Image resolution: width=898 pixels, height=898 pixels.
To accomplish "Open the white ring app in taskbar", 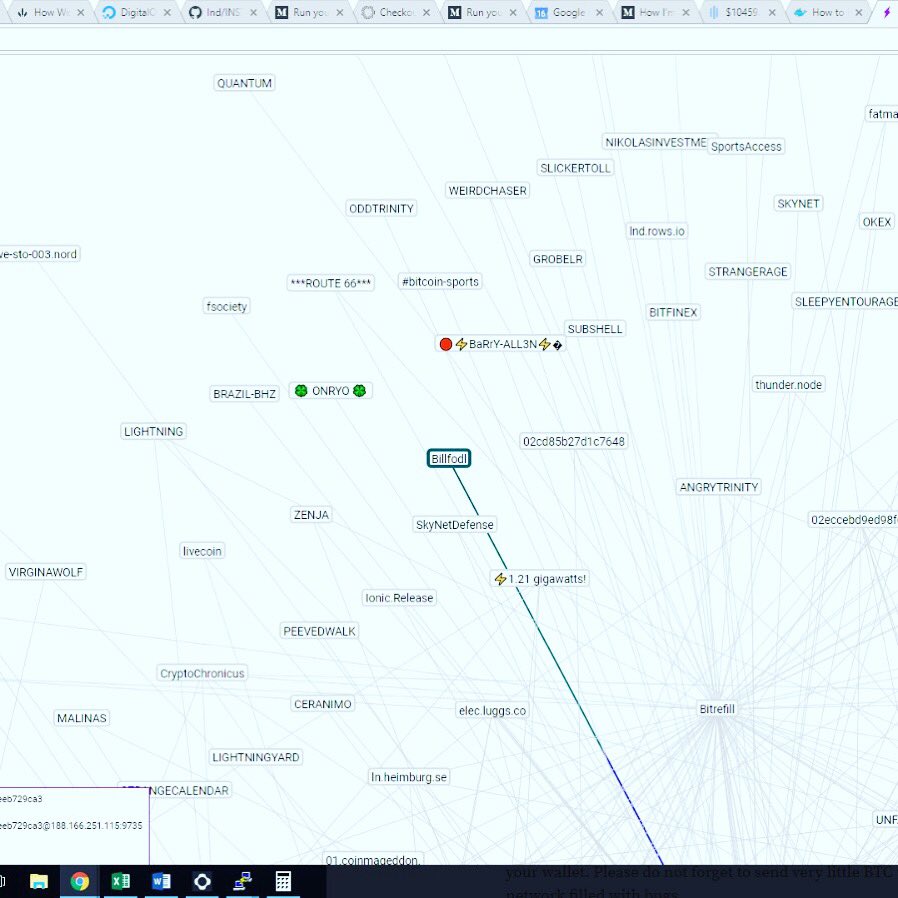I will point(202,881).
